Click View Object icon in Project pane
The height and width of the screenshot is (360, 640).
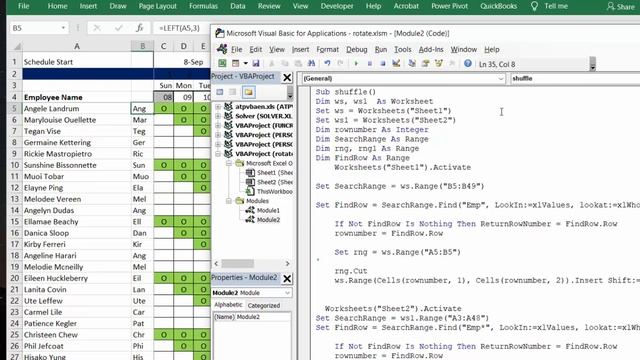coord(233,92)
